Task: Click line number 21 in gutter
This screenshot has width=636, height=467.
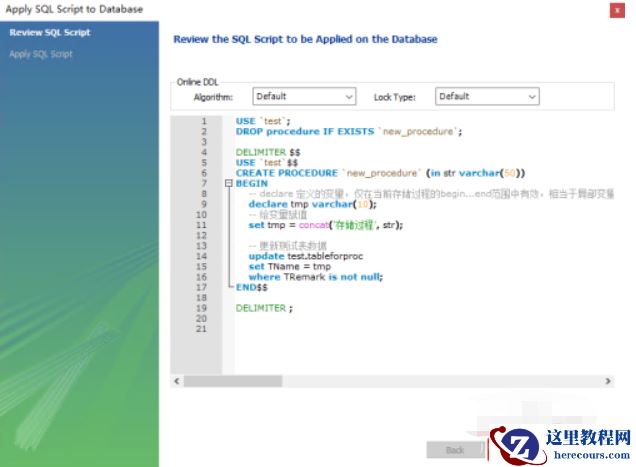Action: (201, 329)
